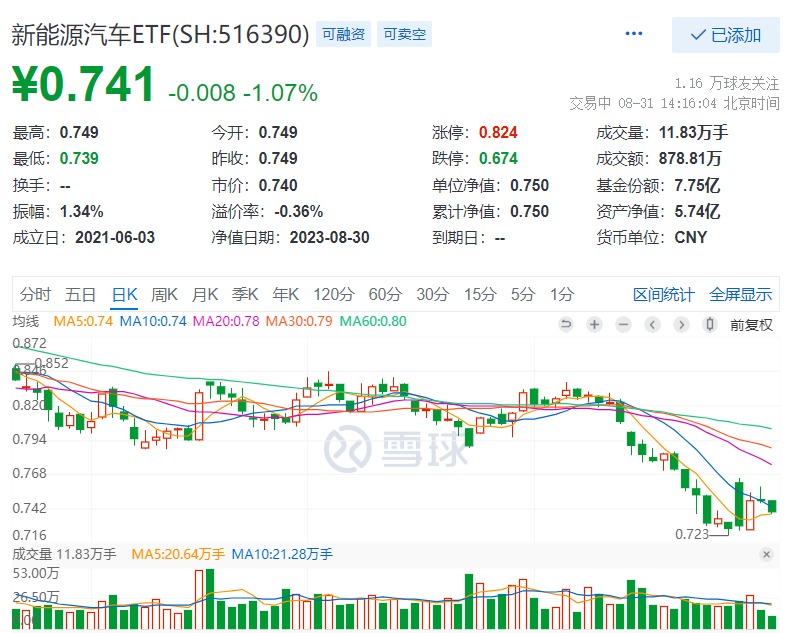The image size is (793, 633).
Task: Click the 成交量 value 11.83万手
Action: 693,132
